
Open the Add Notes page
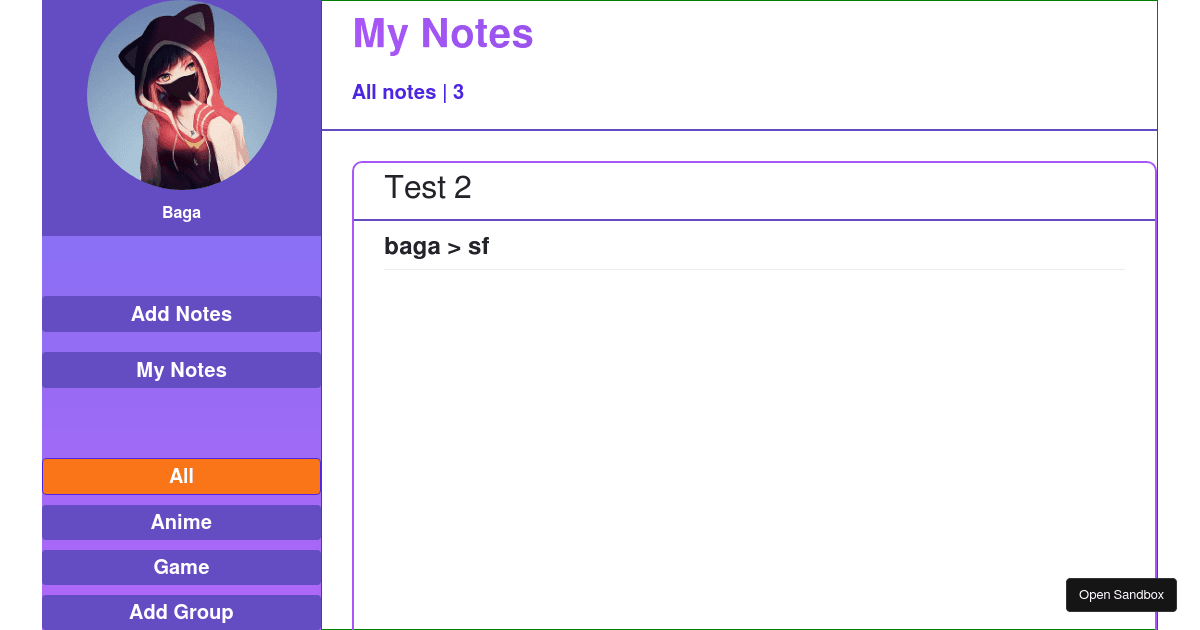pos(181,314)
